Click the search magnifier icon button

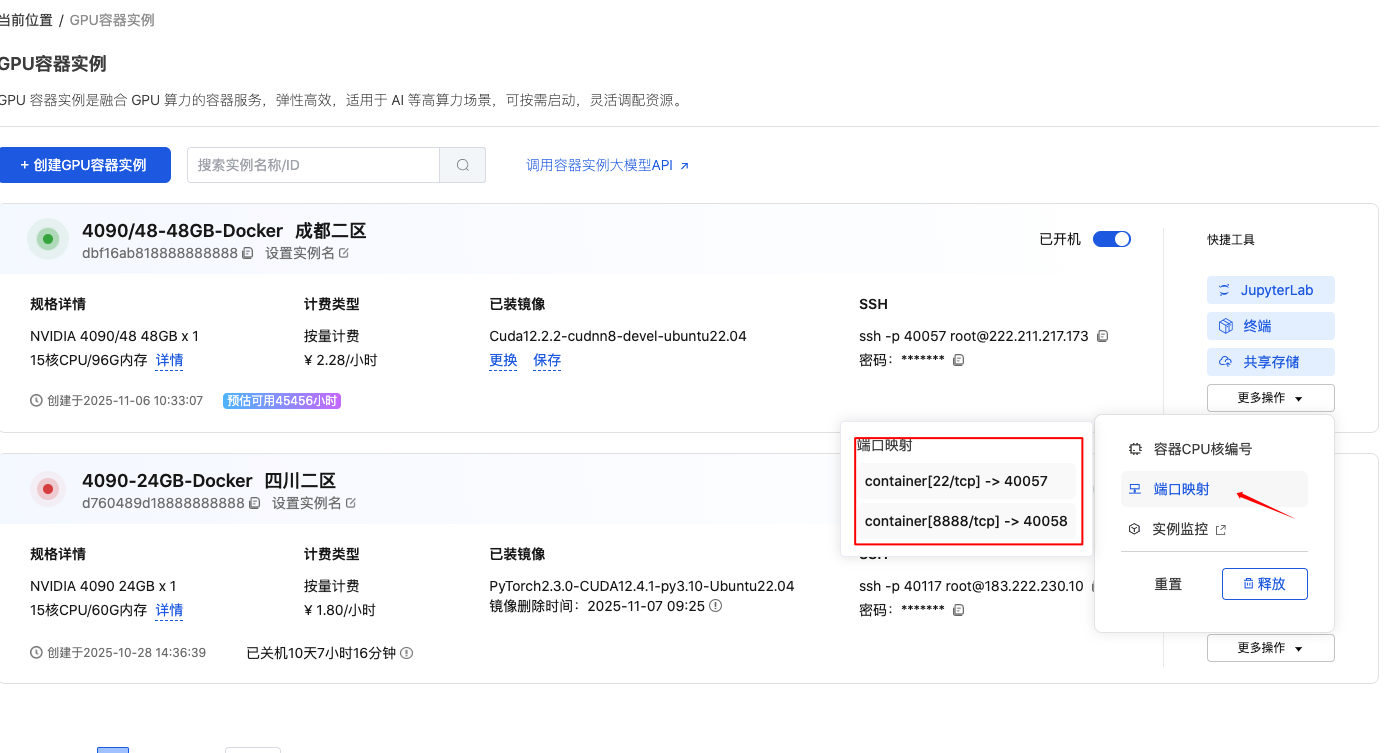[x=462, y=165]
